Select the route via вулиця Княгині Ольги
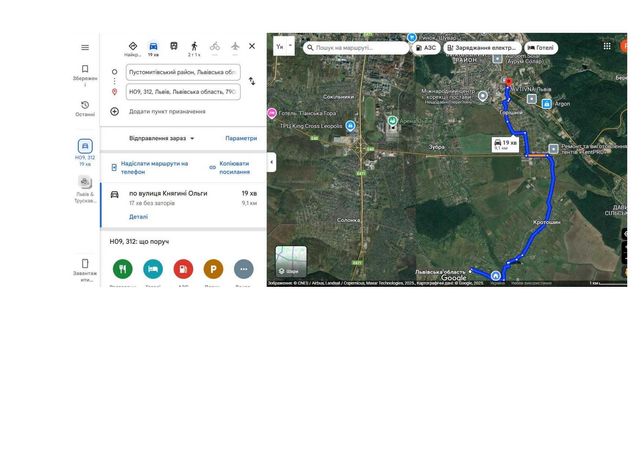Viewport: 643px width, 455px height. click(183, 205)
